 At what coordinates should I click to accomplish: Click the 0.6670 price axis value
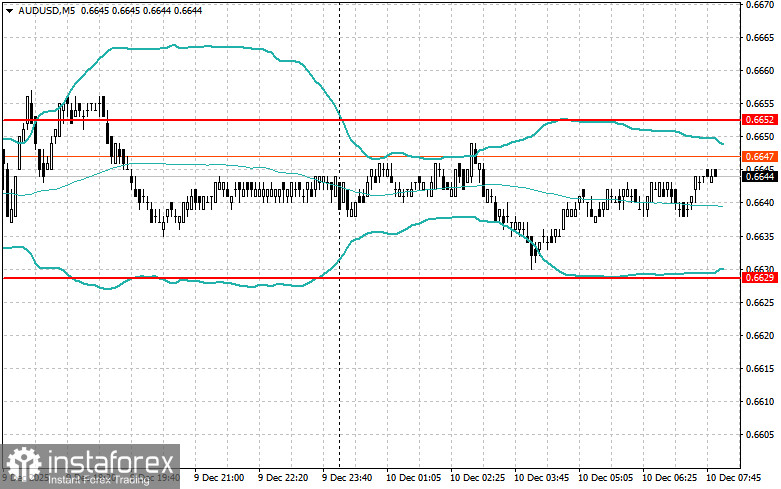click(760, 5)
